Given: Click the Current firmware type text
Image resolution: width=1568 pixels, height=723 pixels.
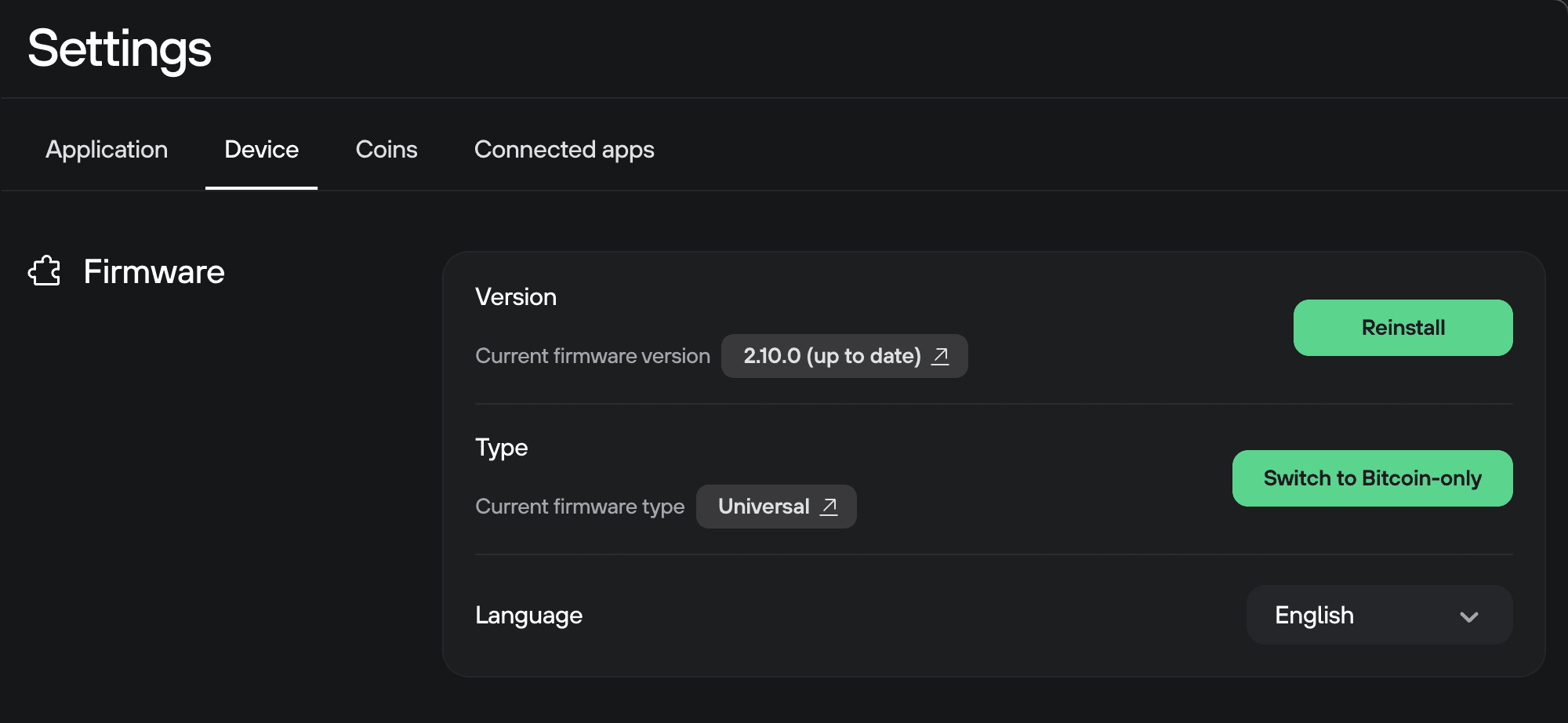Looking at the screenshot, I should pyautogui.click(x=580, y=506).
